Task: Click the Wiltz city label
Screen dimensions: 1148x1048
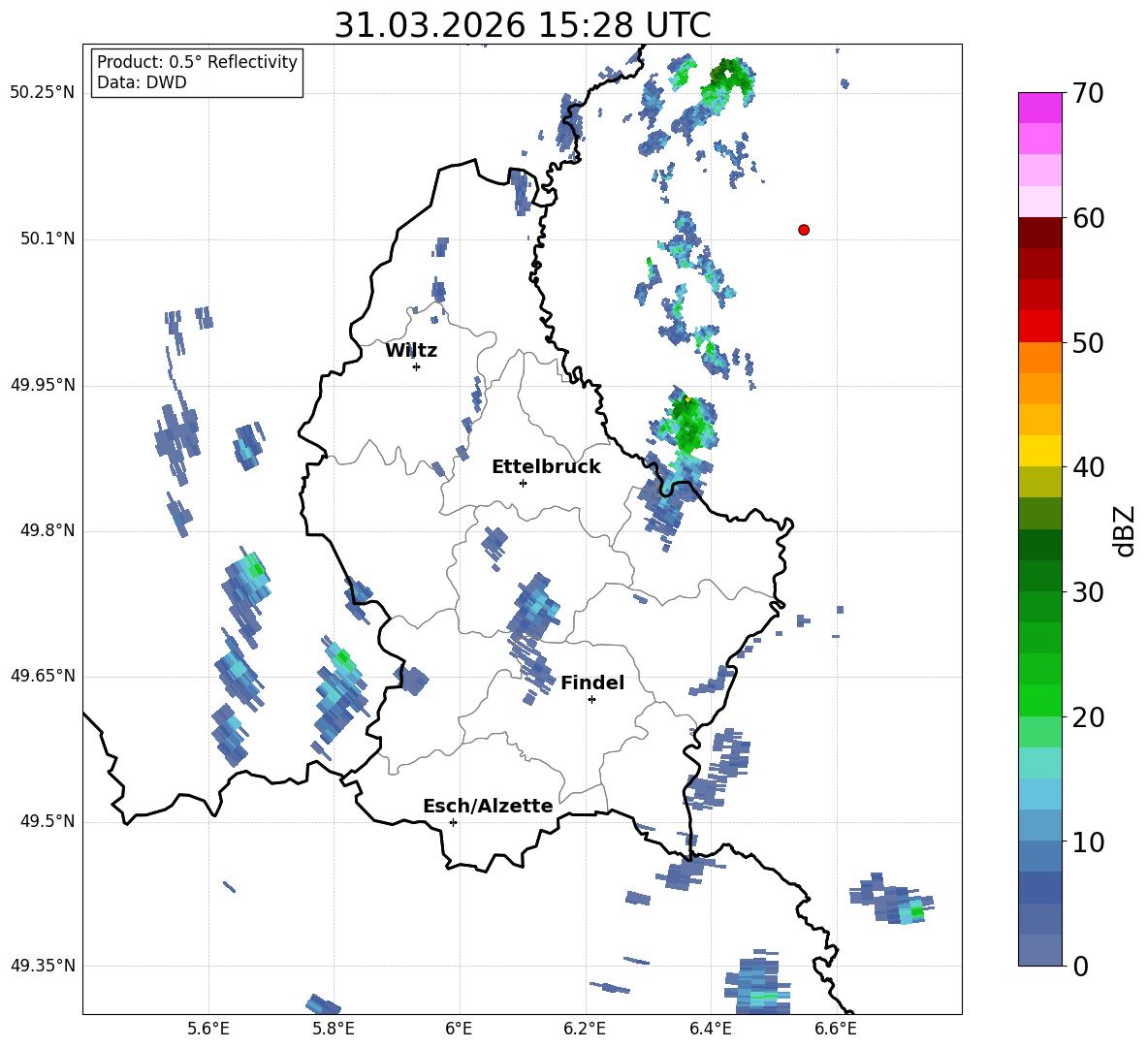Action: 411,351
